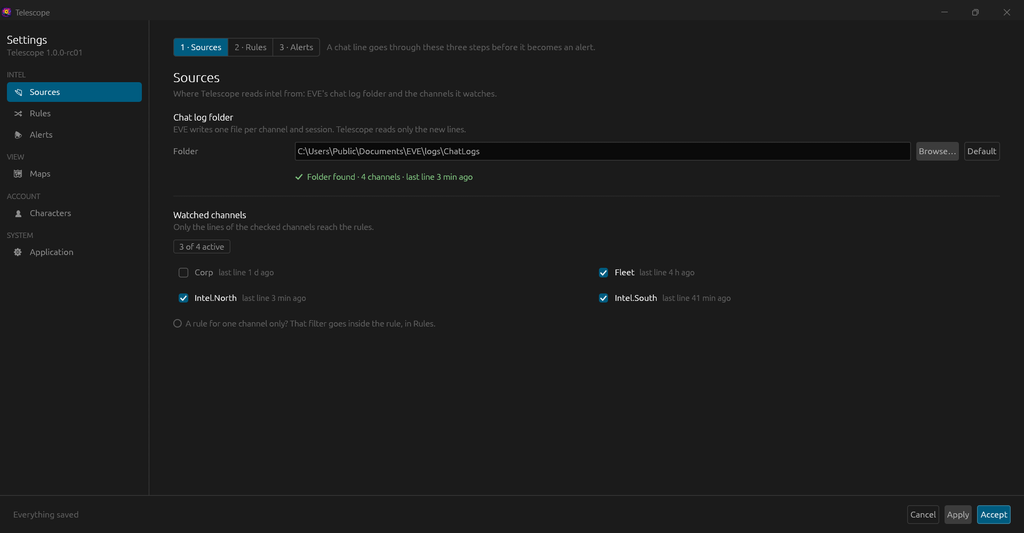Viewport: 1024px width, 533px height.
Task: Click the chat log Folder path field
Action: tap(602, 151)
